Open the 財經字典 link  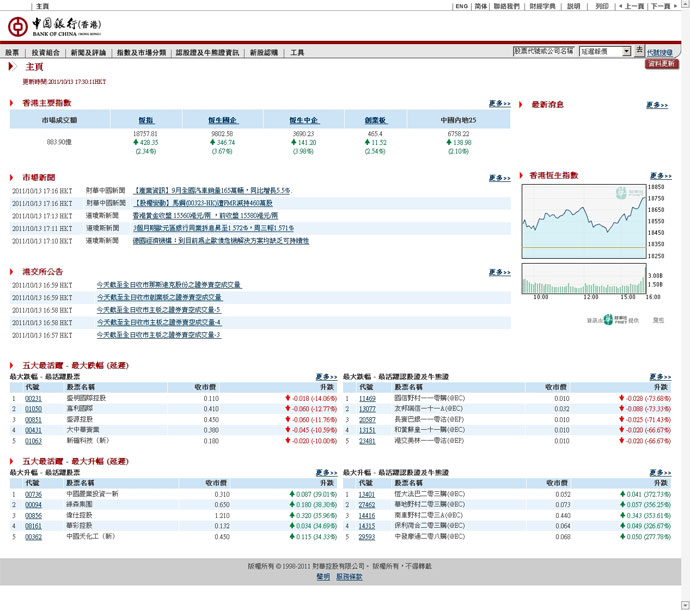click(x=543, y=6)
